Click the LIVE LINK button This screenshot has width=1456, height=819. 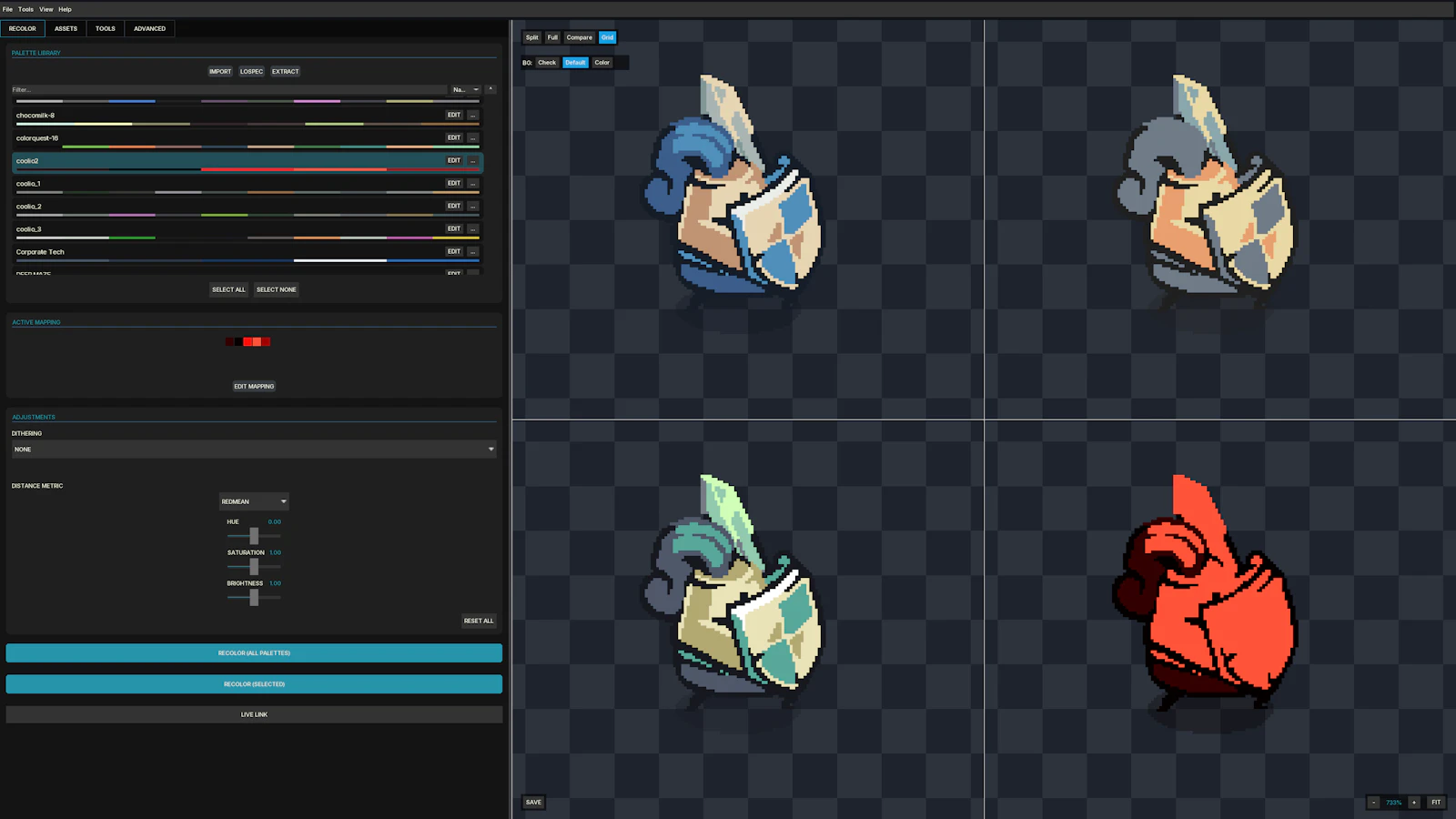coord(254,715)
